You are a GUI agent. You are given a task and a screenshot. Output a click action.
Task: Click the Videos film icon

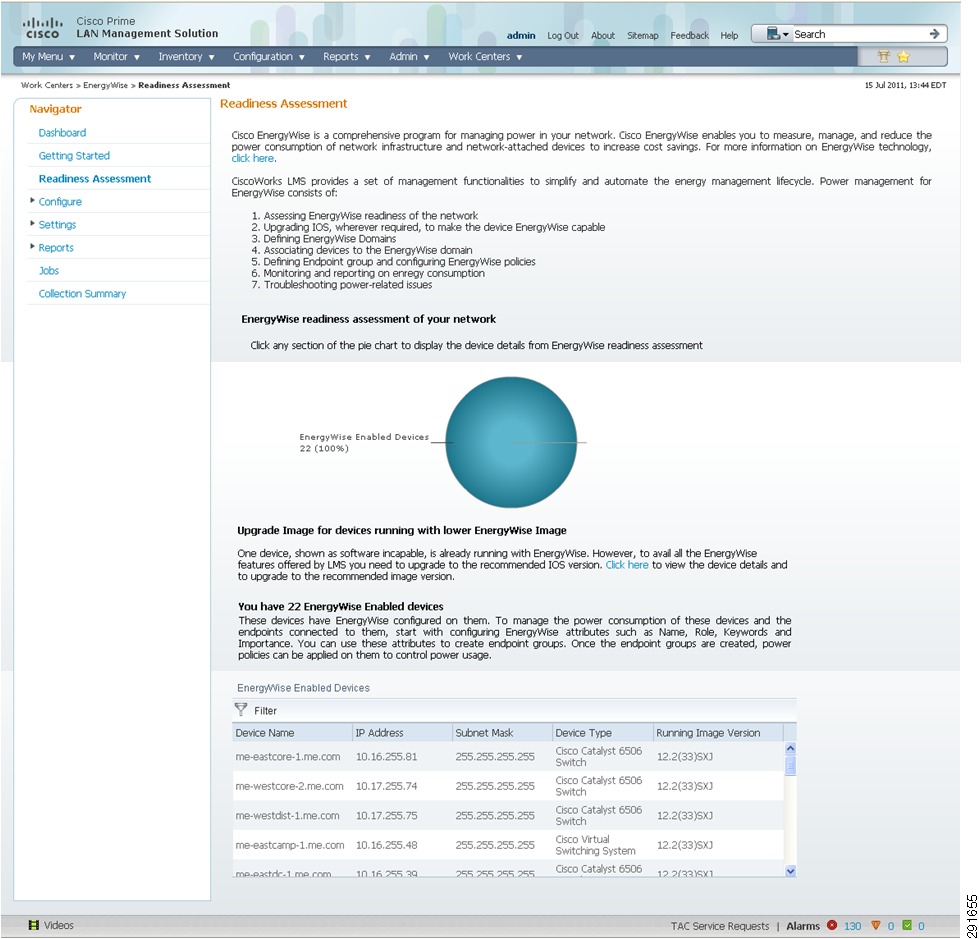[34, 925]
